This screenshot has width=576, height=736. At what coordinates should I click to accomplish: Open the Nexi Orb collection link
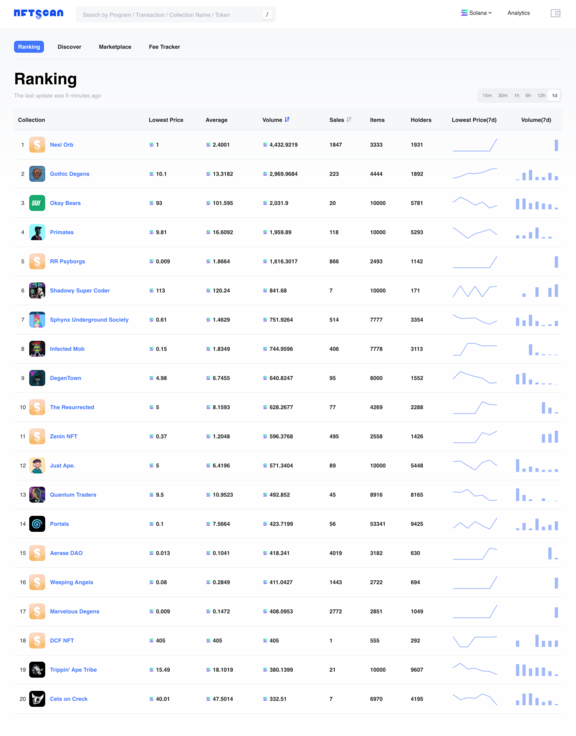point(61,145)
